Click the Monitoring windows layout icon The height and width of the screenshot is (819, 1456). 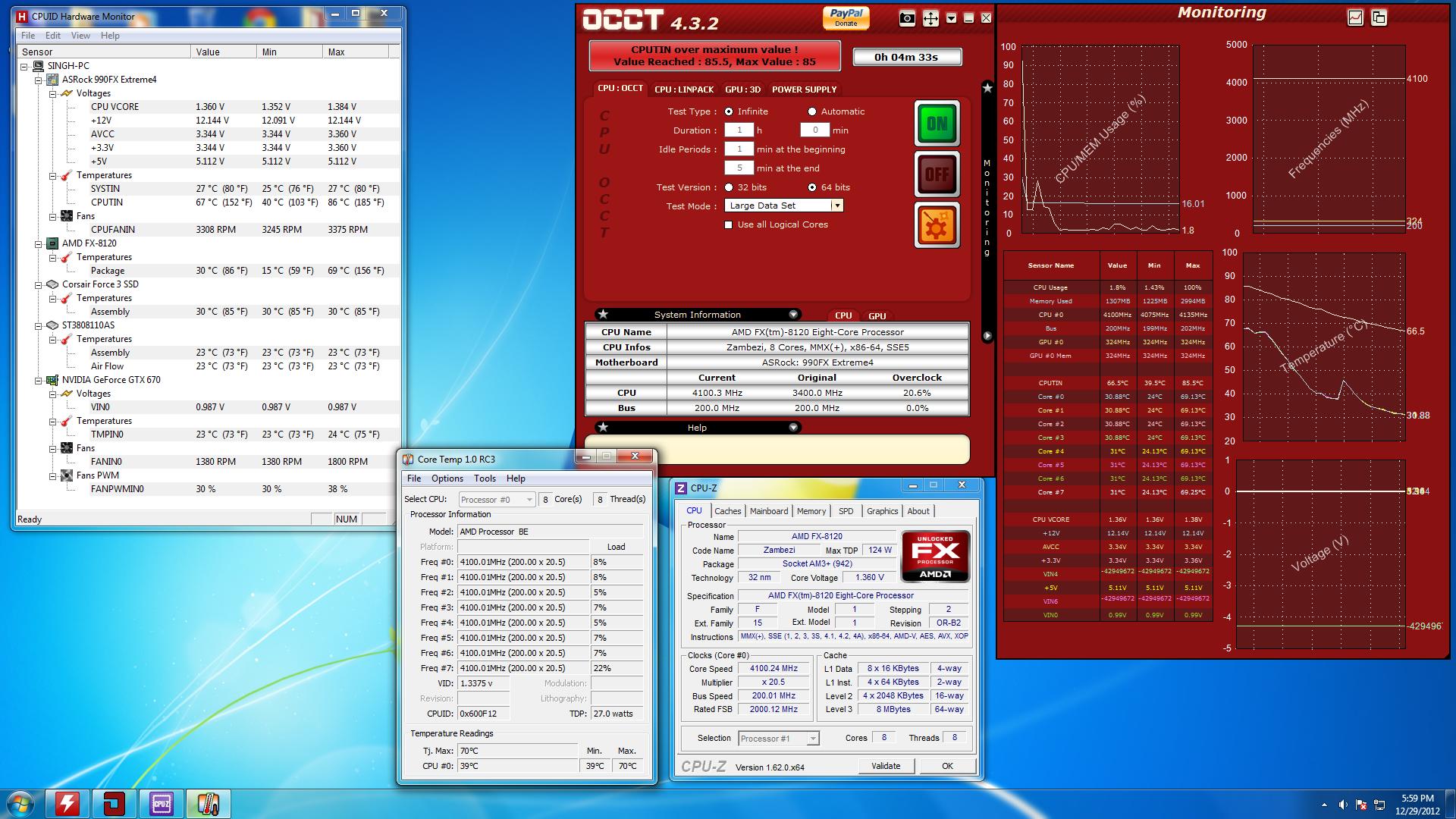click(x=1379, y=17)
